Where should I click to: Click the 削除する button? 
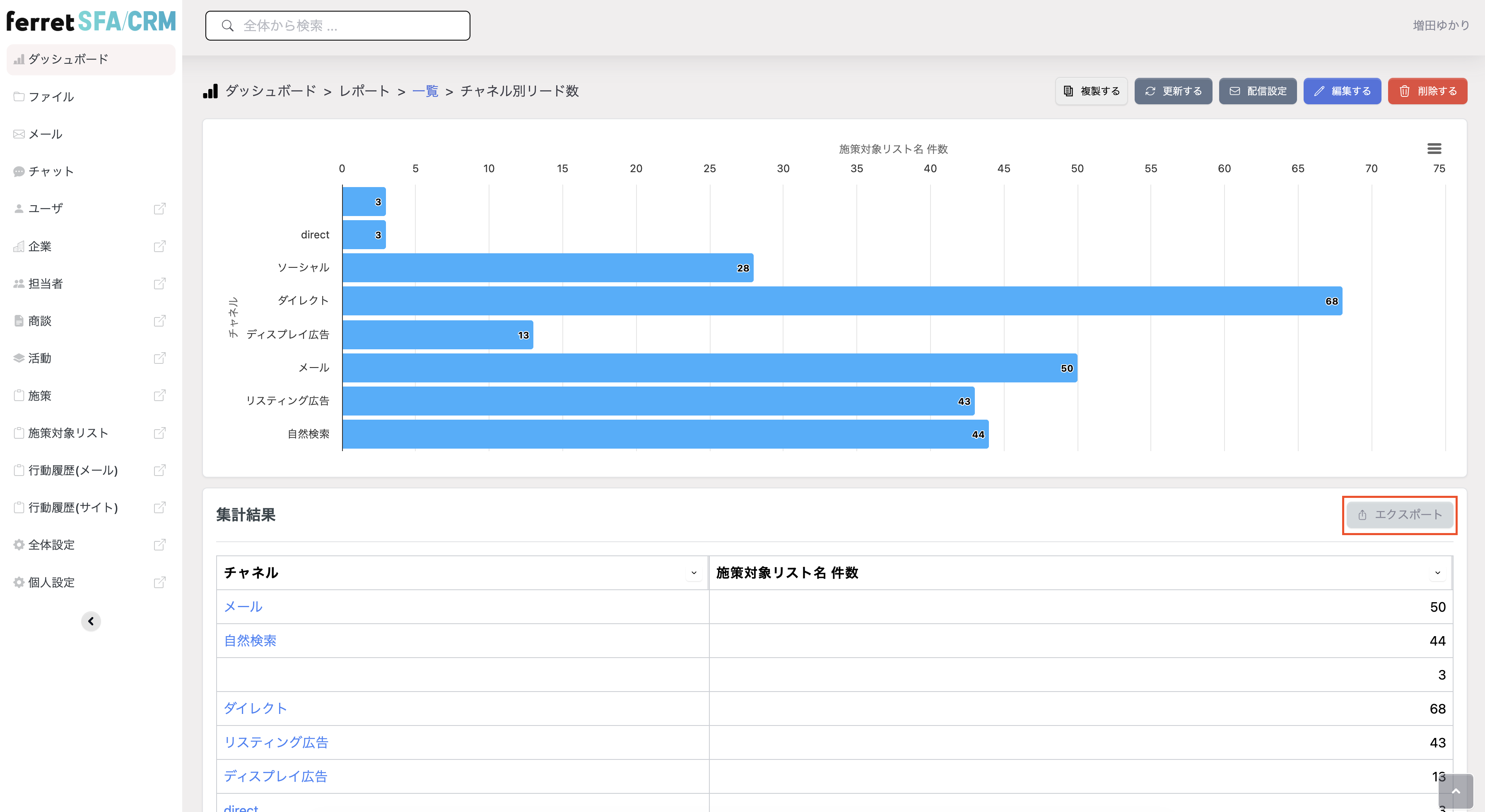pos(1427,91)
